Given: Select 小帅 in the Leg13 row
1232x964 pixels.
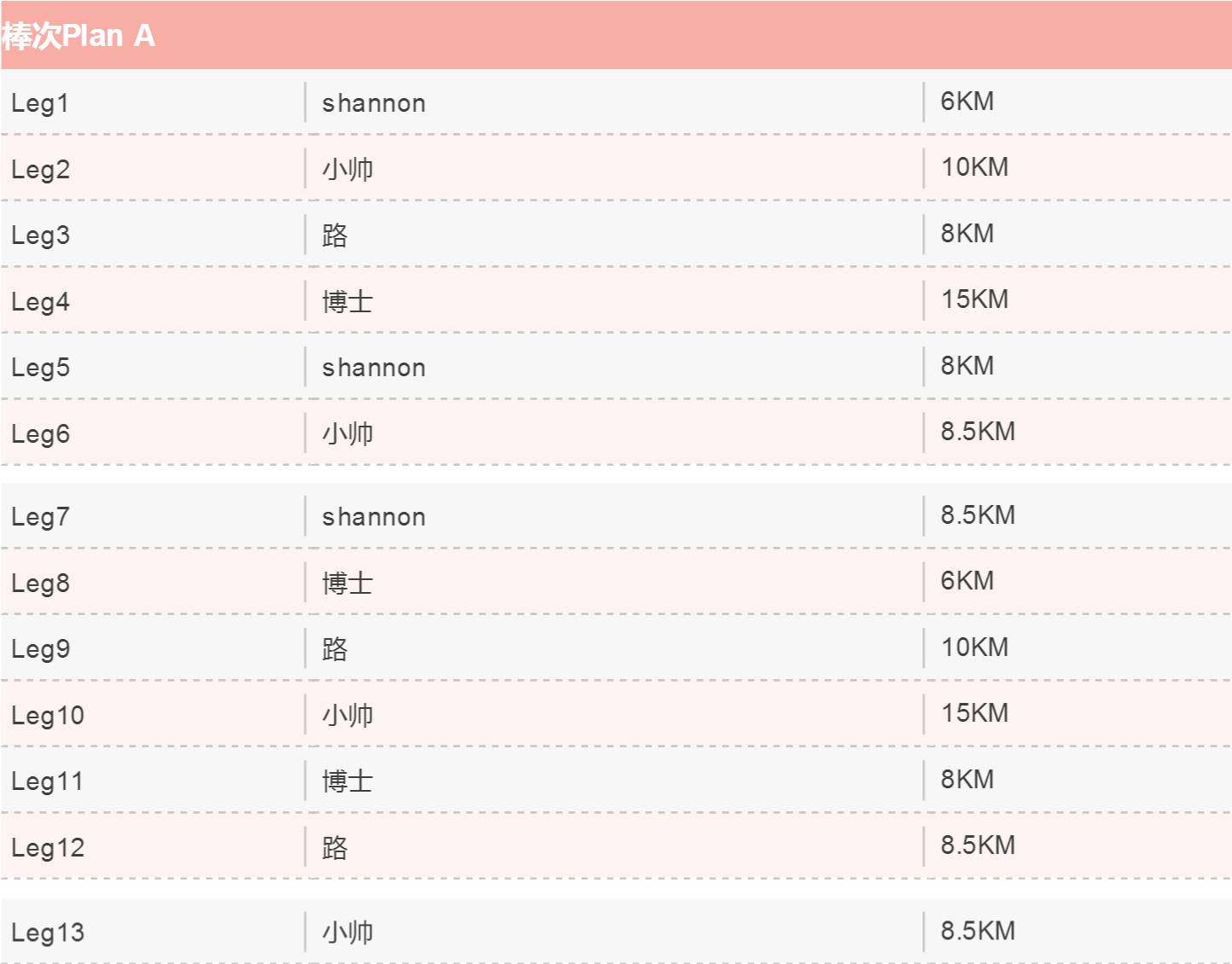Looking at the screenshot, I should click(347, 932).
